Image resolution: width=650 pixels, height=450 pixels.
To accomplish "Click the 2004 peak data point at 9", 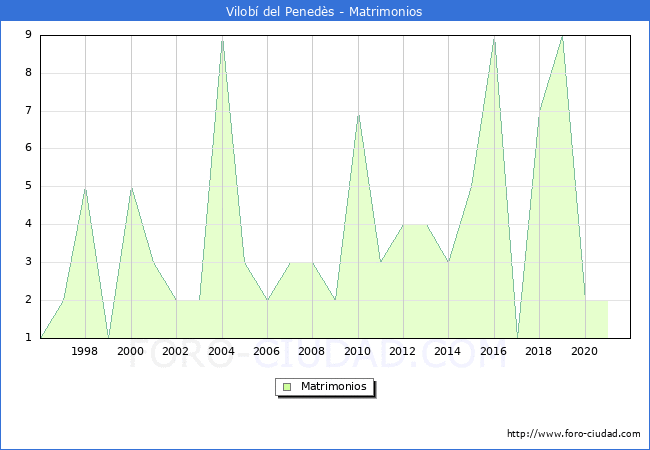I will [x=223, y=38].
